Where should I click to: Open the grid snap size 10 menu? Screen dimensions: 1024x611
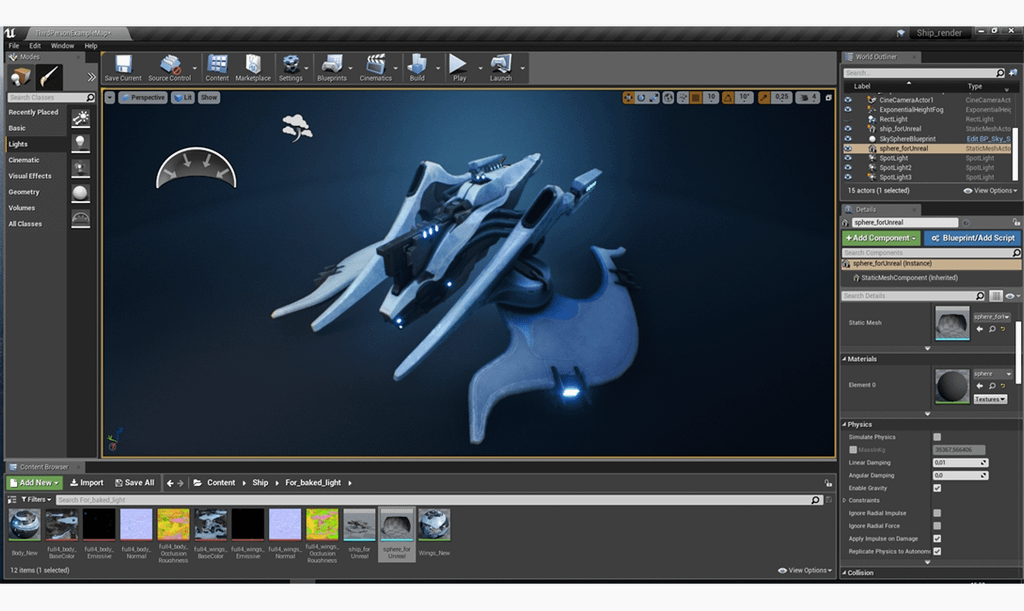pos(711,98)
